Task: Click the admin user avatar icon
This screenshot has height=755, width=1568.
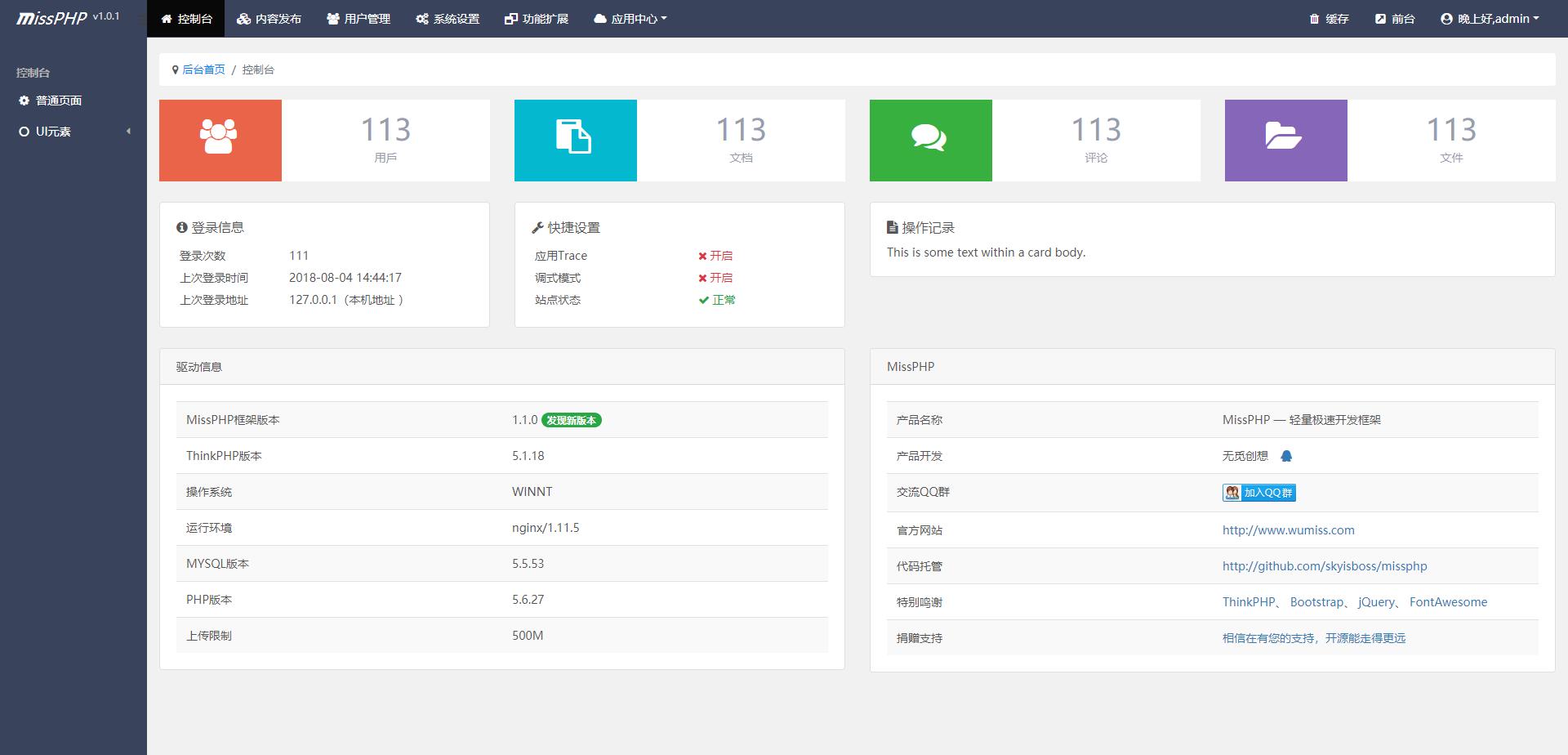Action: pos(1446,19)
